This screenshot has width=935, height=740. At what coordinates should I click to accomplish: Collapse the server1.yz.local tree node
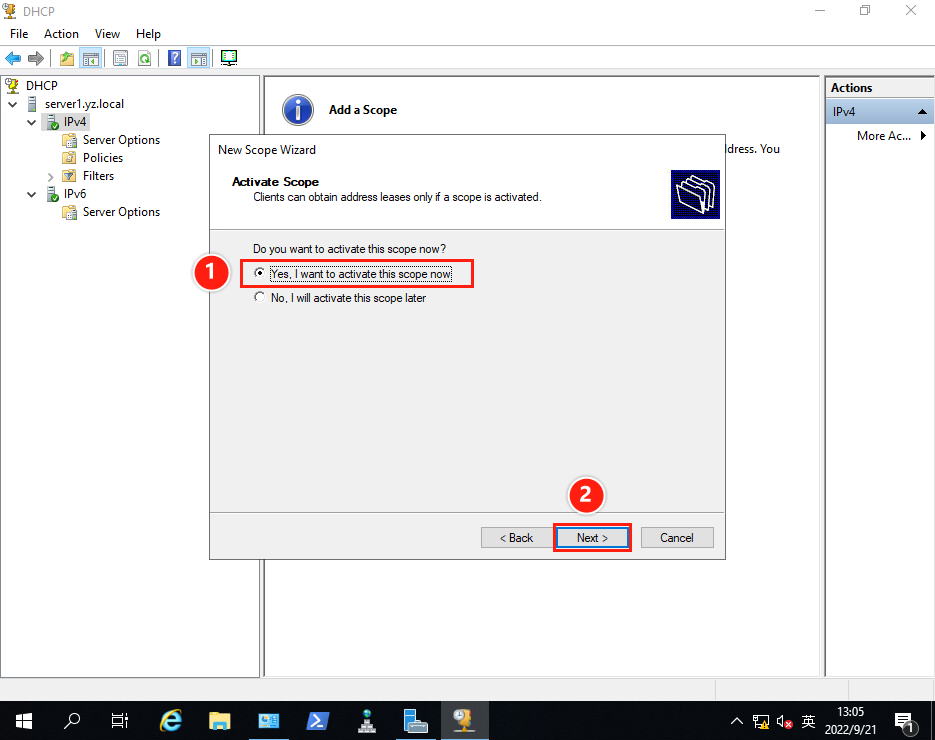(x=13, y=104)
